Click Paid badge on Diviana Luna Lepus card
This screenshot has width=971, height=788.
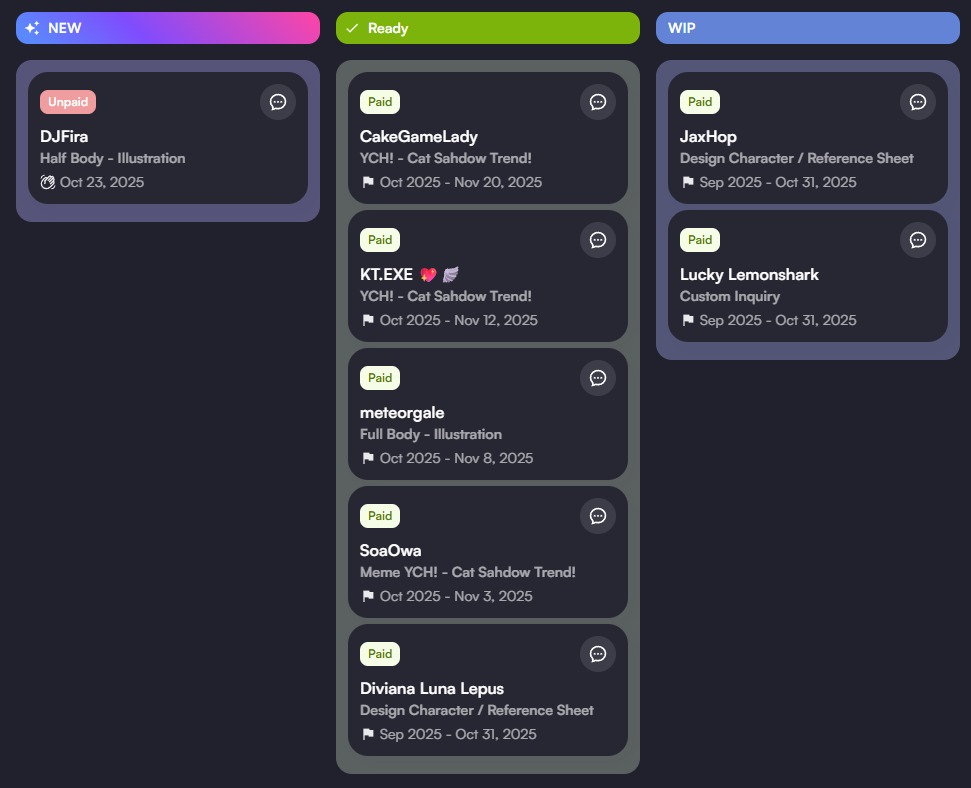point(380,654)
